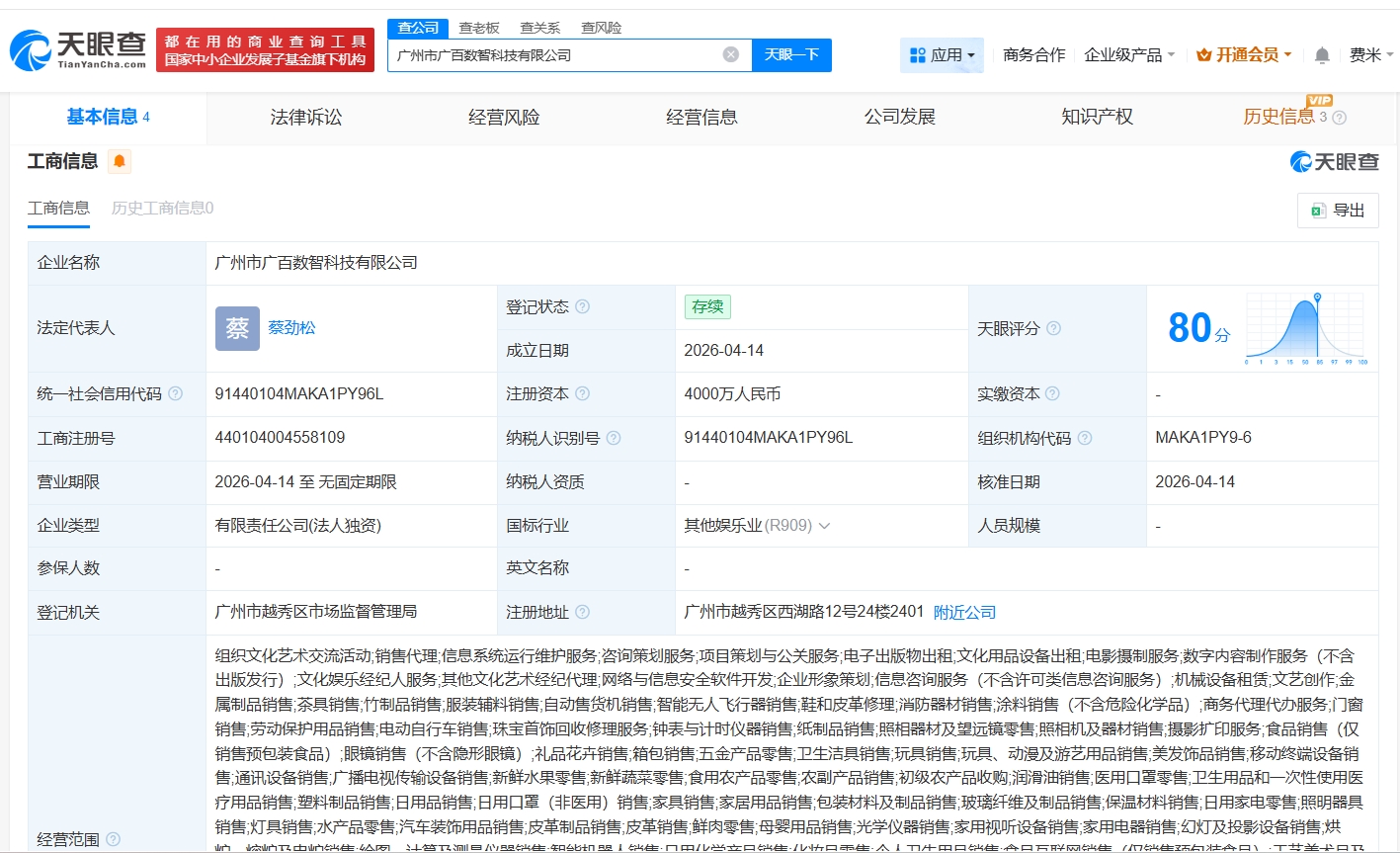Click the 蔡 avatar of legal representative
1400x853 pixels.
tap(237, 328)
